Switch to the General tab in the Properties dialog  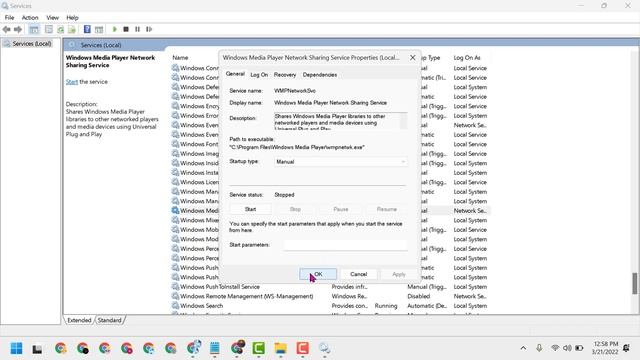pyautogui.click(x=235, y=74)
